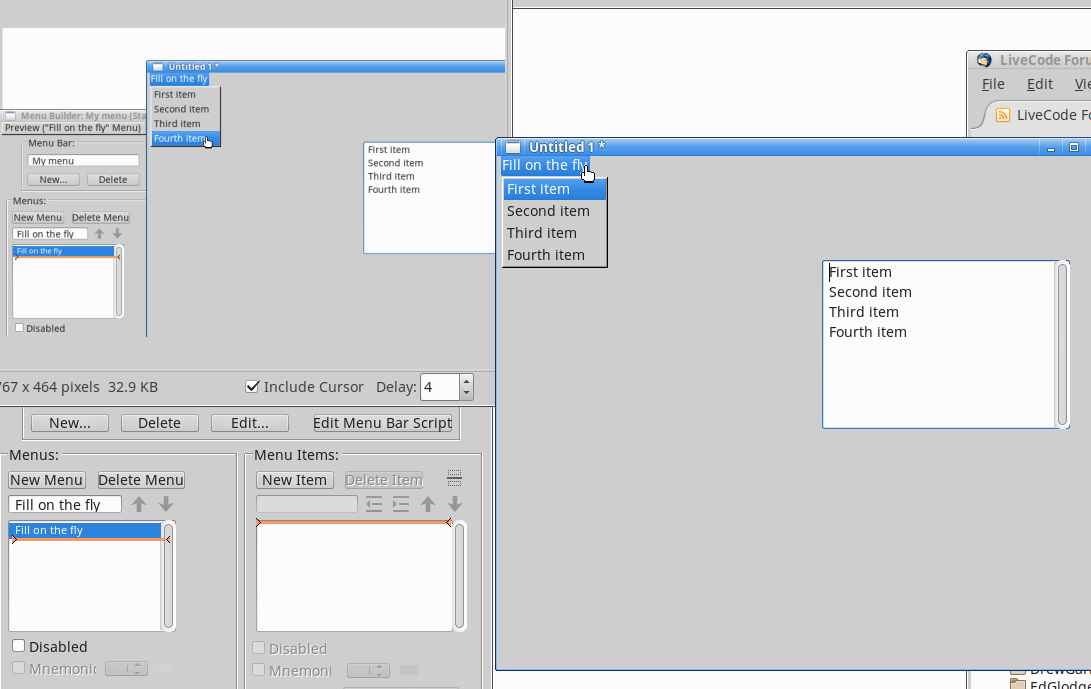The width and height of the screenshot is (1091, 689).
Task: Click the Menu Items list scrollbar
Action: (459, 575)
